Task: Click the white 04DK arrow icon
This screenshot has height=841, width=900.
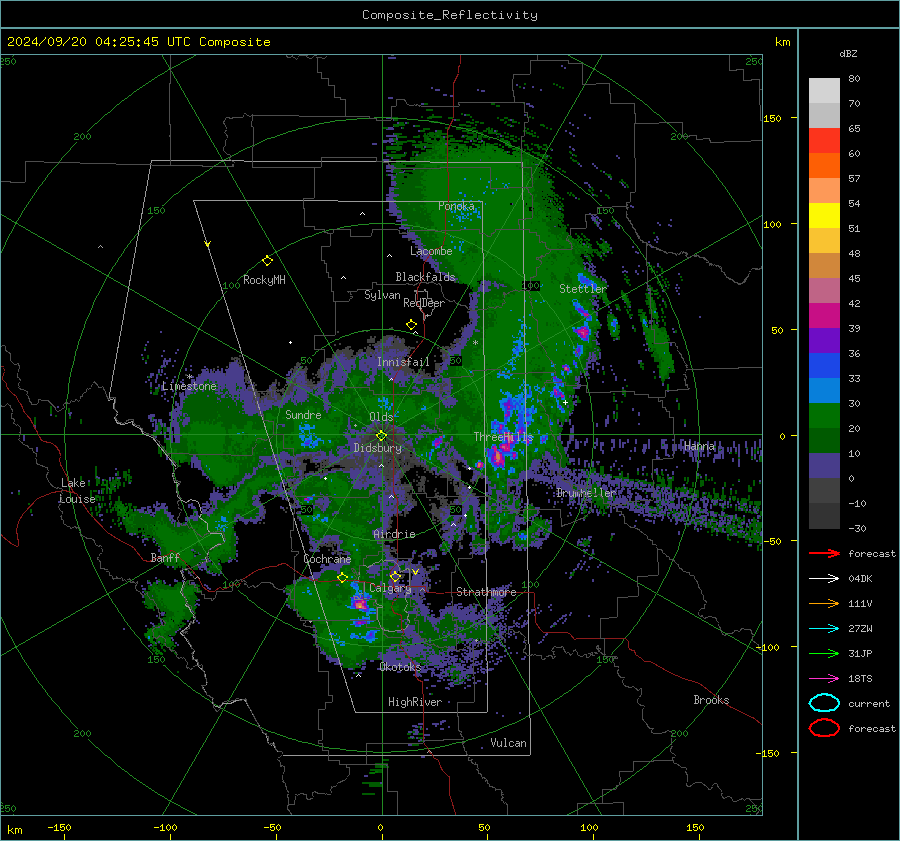Action: tap(824, 579)
